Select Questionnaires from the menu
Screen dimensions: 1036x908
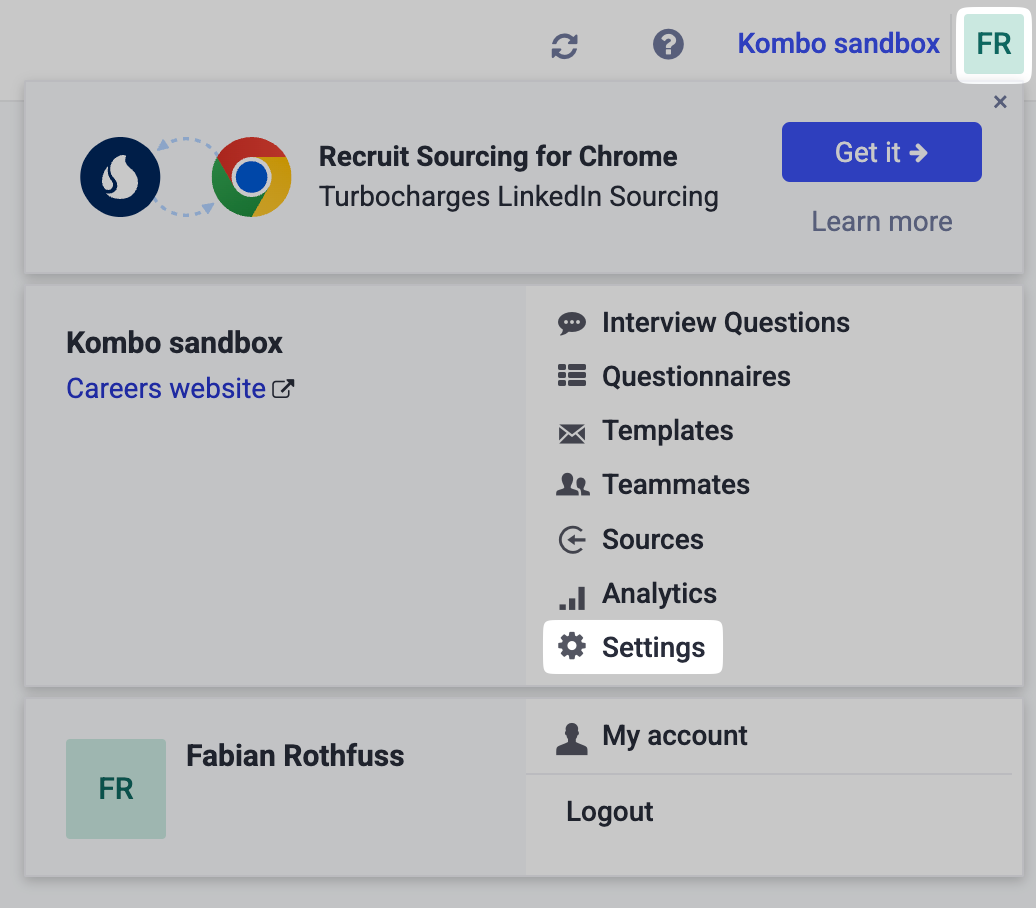click(x=696, y=377)
